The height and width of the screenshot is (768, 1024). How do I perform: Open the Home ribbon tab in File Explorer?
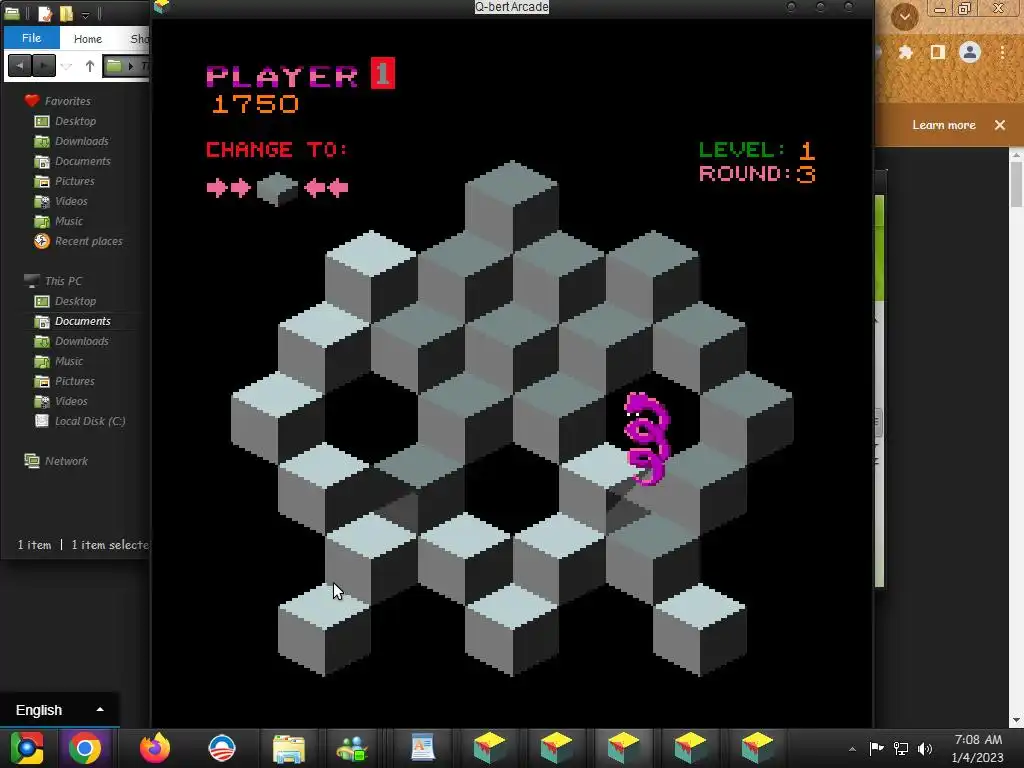(x=88, y=39)
